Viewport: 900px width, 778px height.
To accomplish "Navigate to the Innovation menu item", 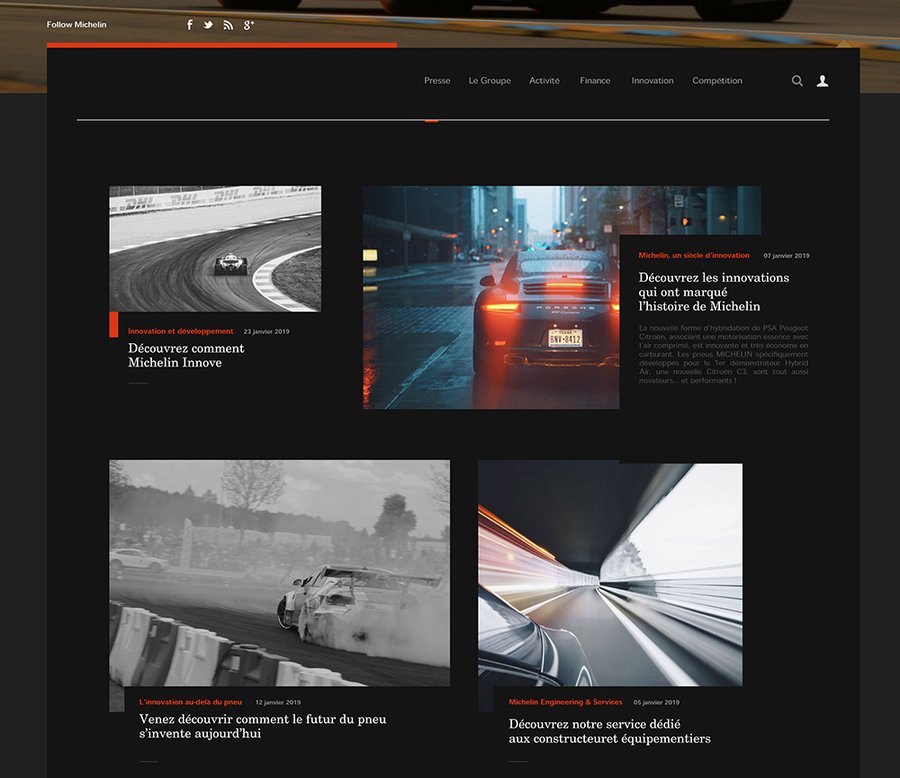I will (652, 81).
